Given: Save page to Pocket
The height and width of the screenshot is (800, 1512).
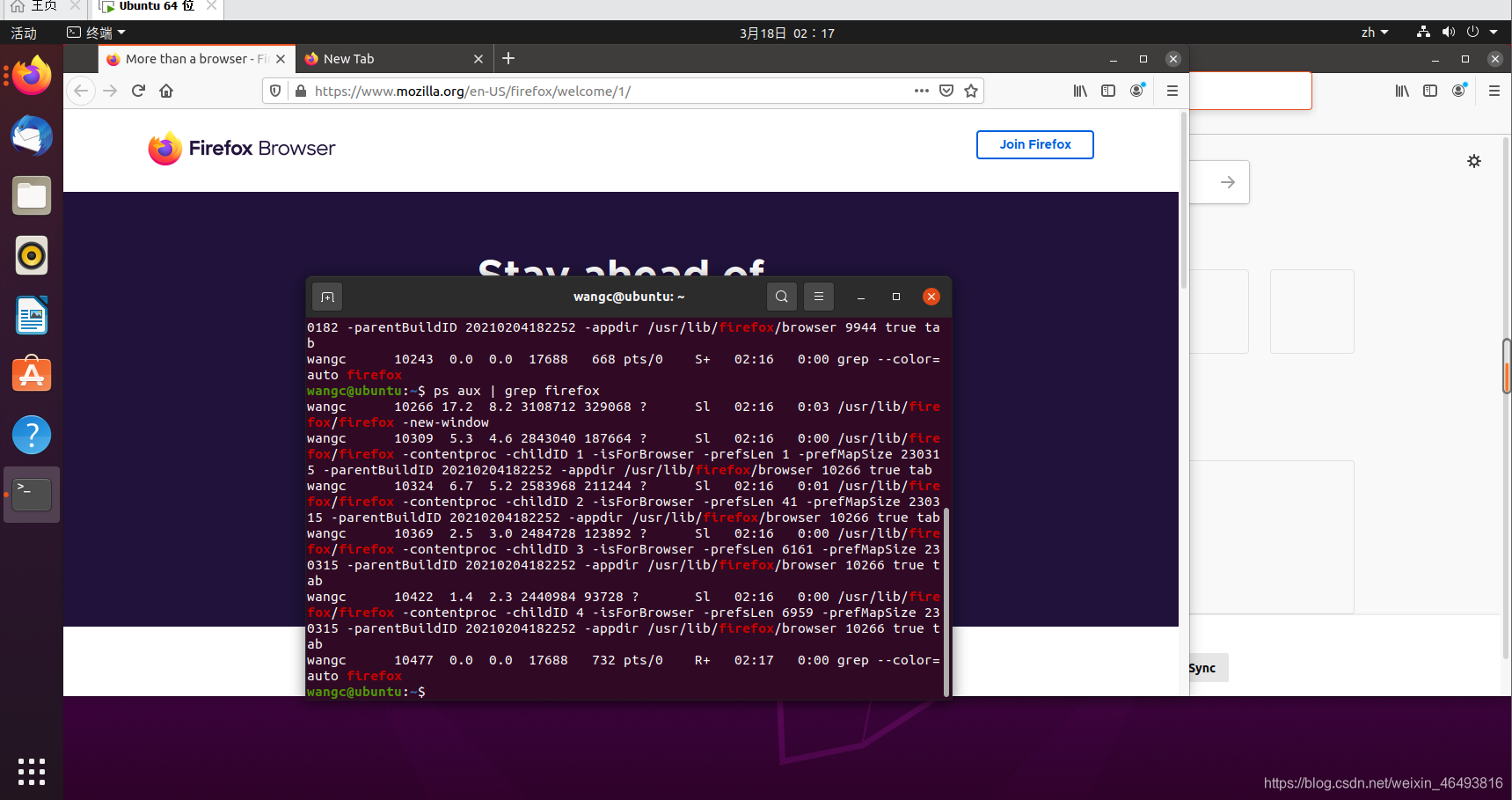Looking at the screenshot, I should (946, 91).
